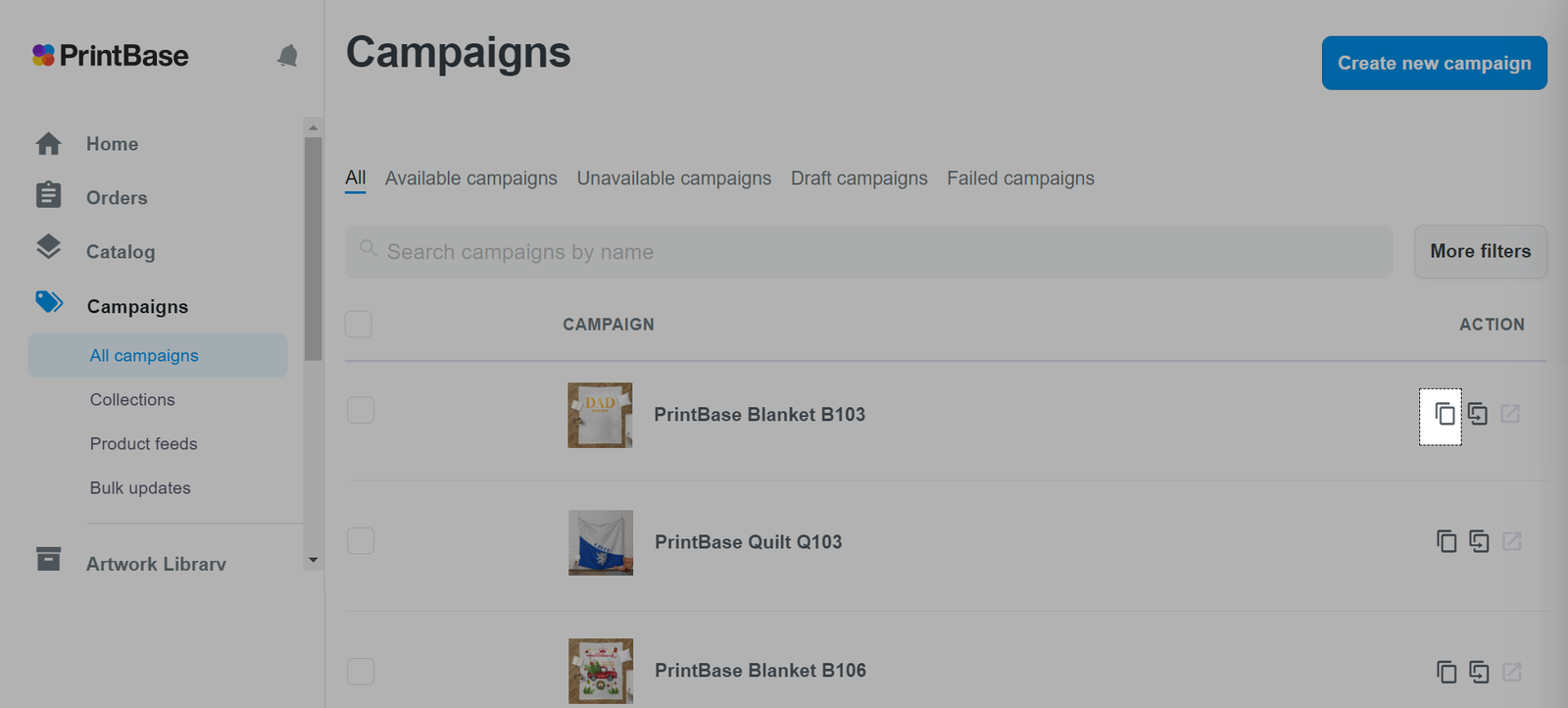Focus the Search campaigns by name field

[x=868, y=252]
